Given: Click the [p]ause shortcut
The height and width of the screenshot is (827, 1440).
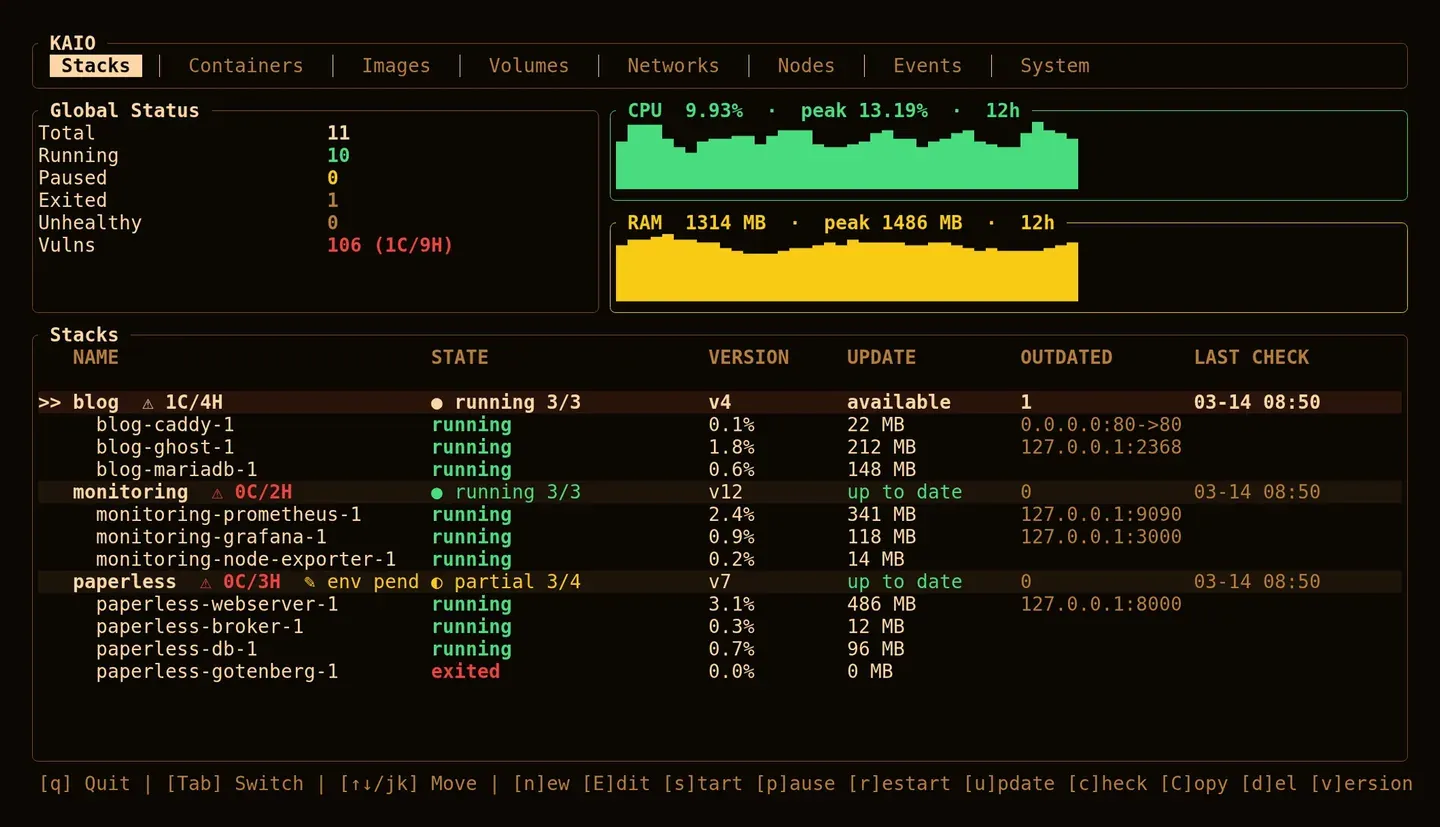Looking at the screenshot, I should tap(795, 784).
